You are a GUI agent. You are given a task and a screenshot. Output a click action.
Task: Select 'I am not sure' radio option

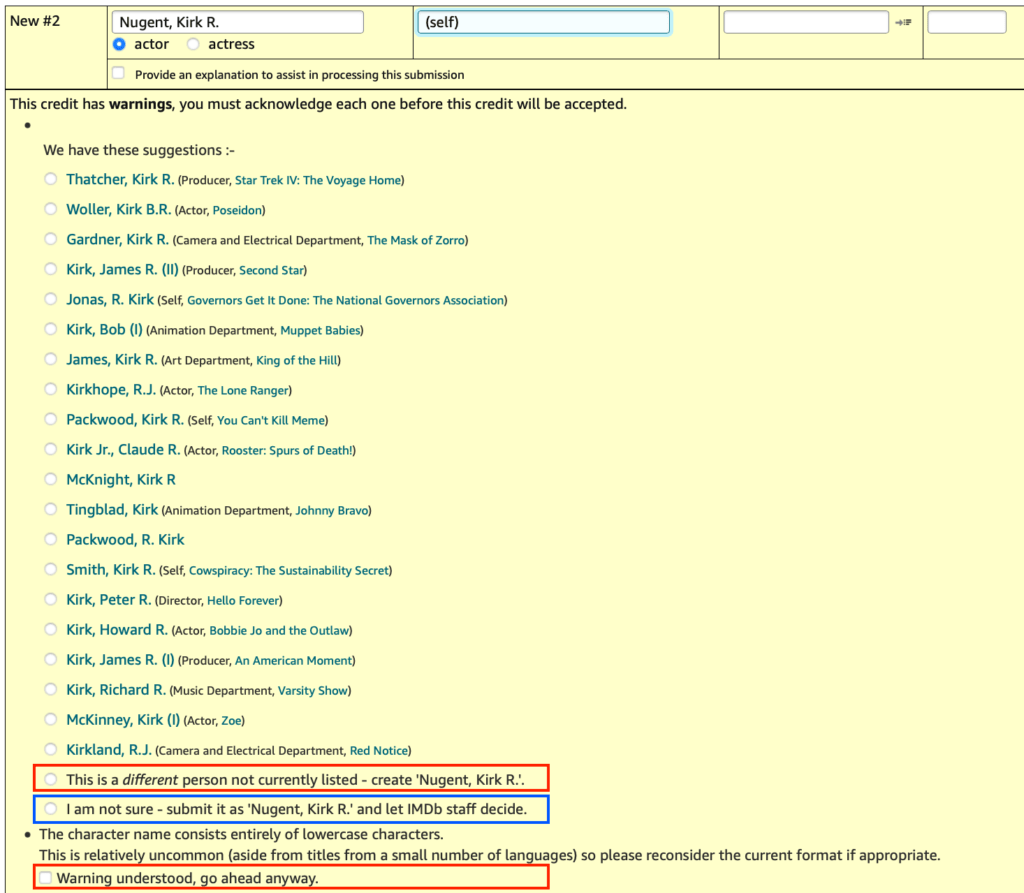click(50, 808)
